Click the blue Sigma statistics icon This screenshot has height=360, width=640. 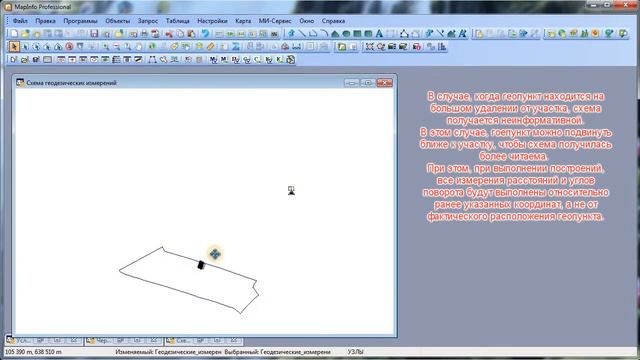coord(236,47)
